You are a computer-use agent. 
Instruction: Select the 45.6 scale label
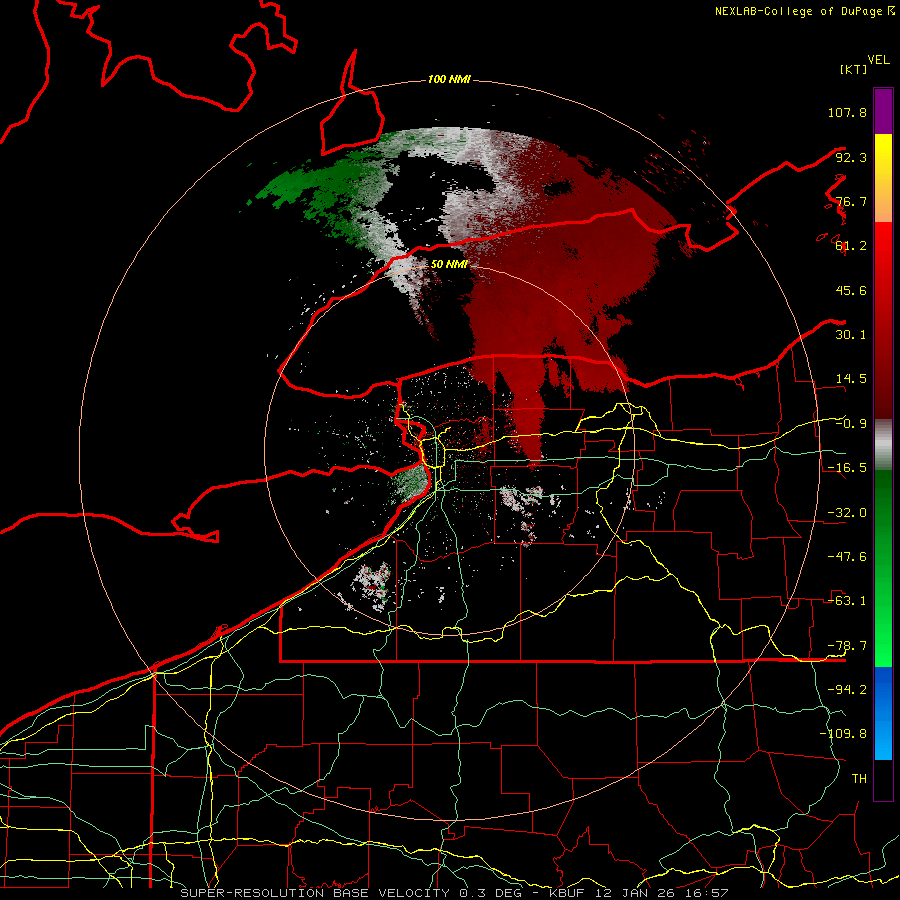(x=851, y=290)
